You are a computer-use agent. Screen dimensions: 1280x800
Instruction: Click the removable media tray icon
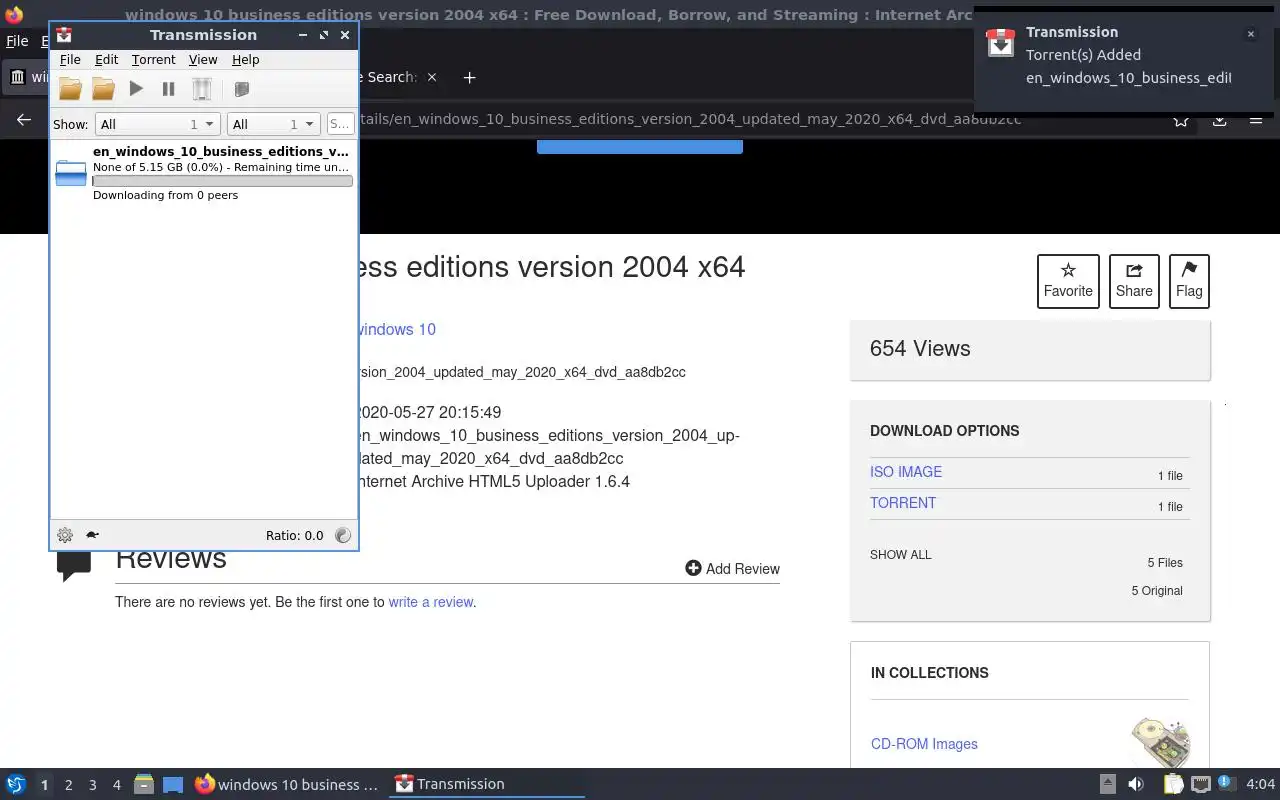1108,785
